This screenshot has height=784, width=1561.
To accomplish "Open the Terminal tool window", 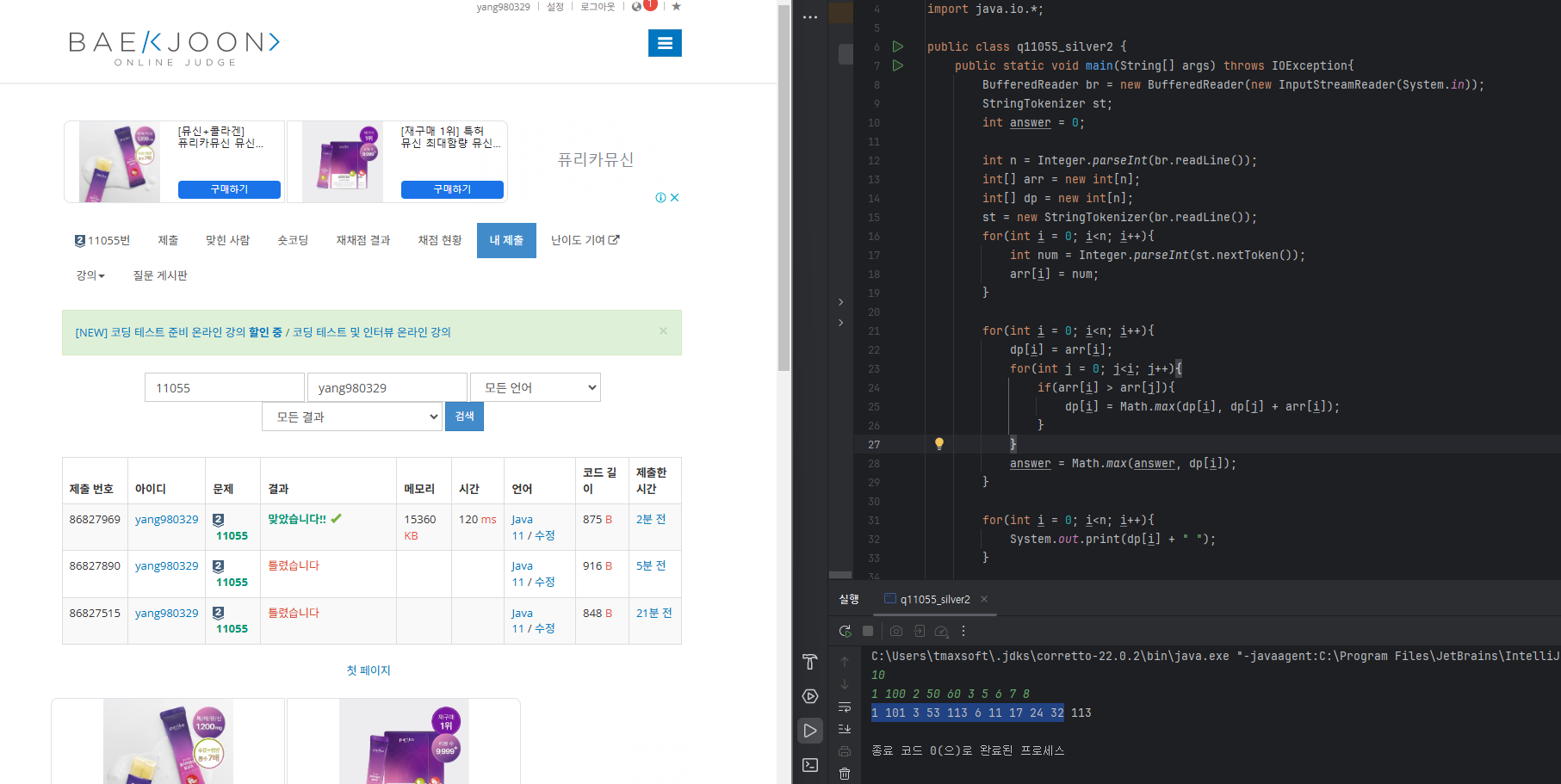I will click(810, 765).
